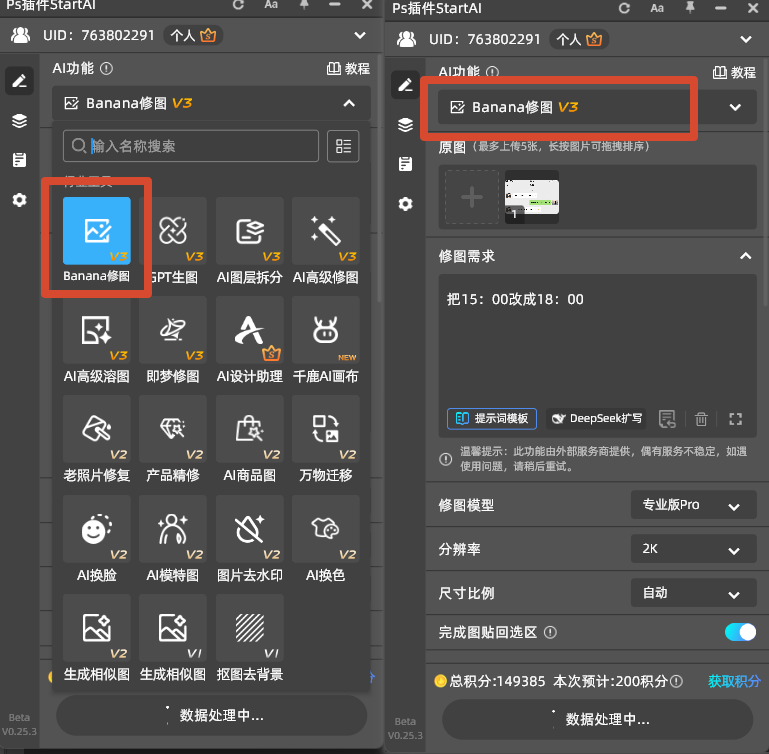769x754 pixels.
Task: Toggle 完成图贴回选区 switch
Action: [740, 632]
